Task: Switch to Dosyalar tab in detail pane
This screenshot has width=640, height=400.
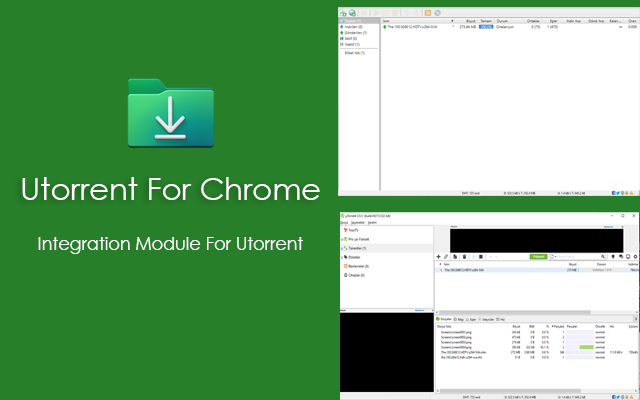Action: pos(444,319)
